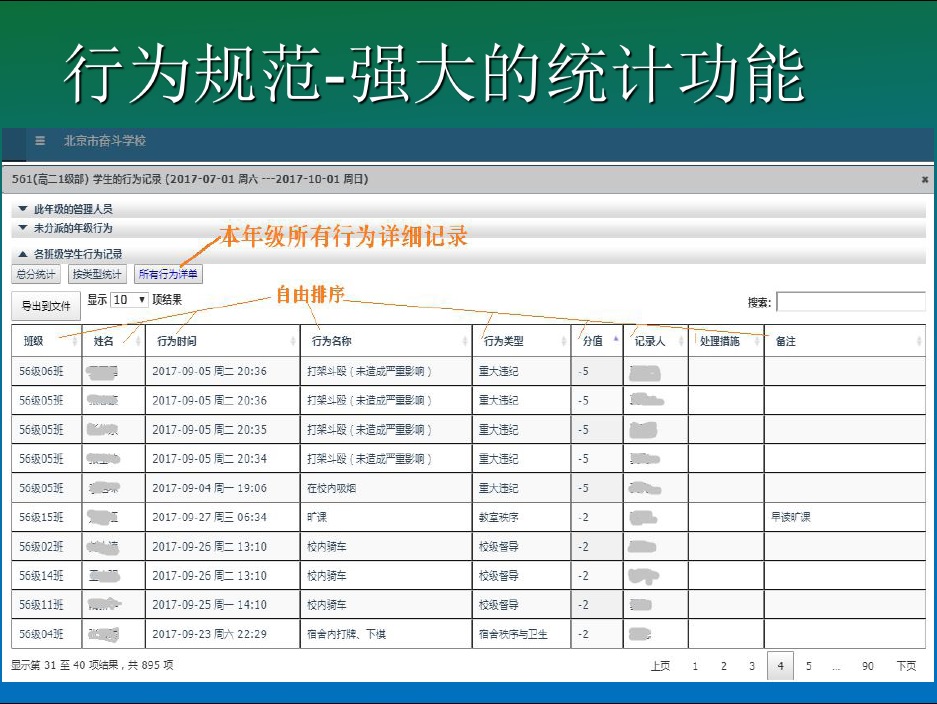
Task: Go to 上页 previous page
Action: pos(660,667)
